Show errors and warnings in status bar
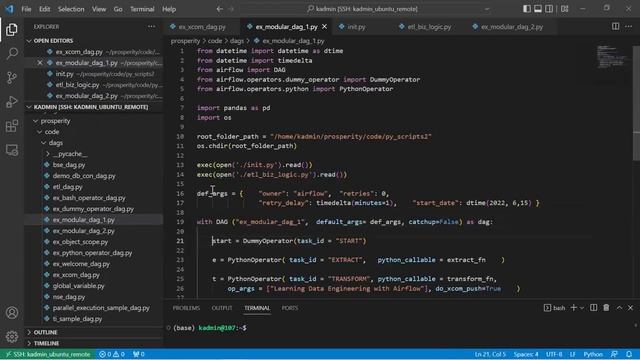Screen dimensions: 640x360 click(x=112, y=354)
